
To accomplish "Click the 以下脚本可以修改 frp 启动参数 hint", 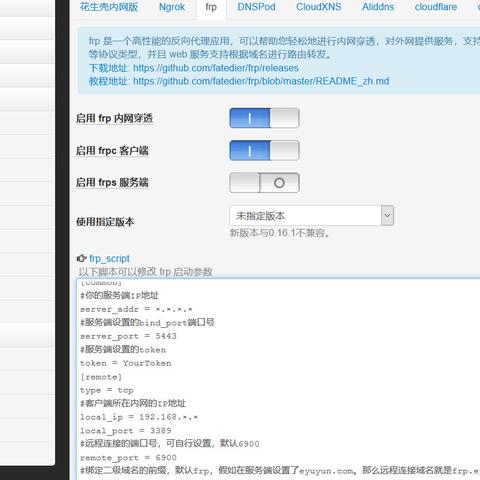I will point(145,272).
